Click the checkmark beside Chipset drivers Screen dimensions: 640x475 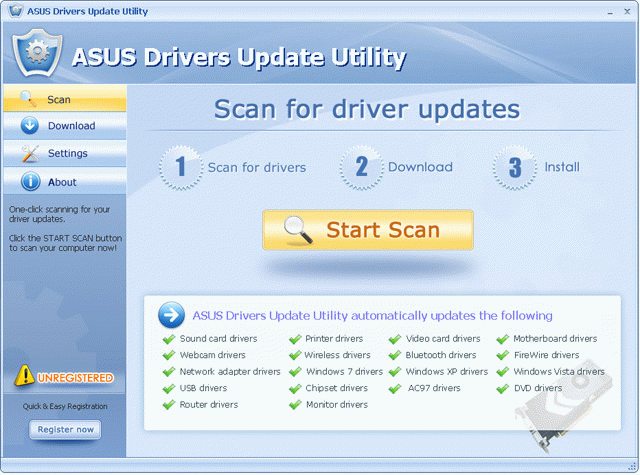pyautogui.click(x=295, y=388)
